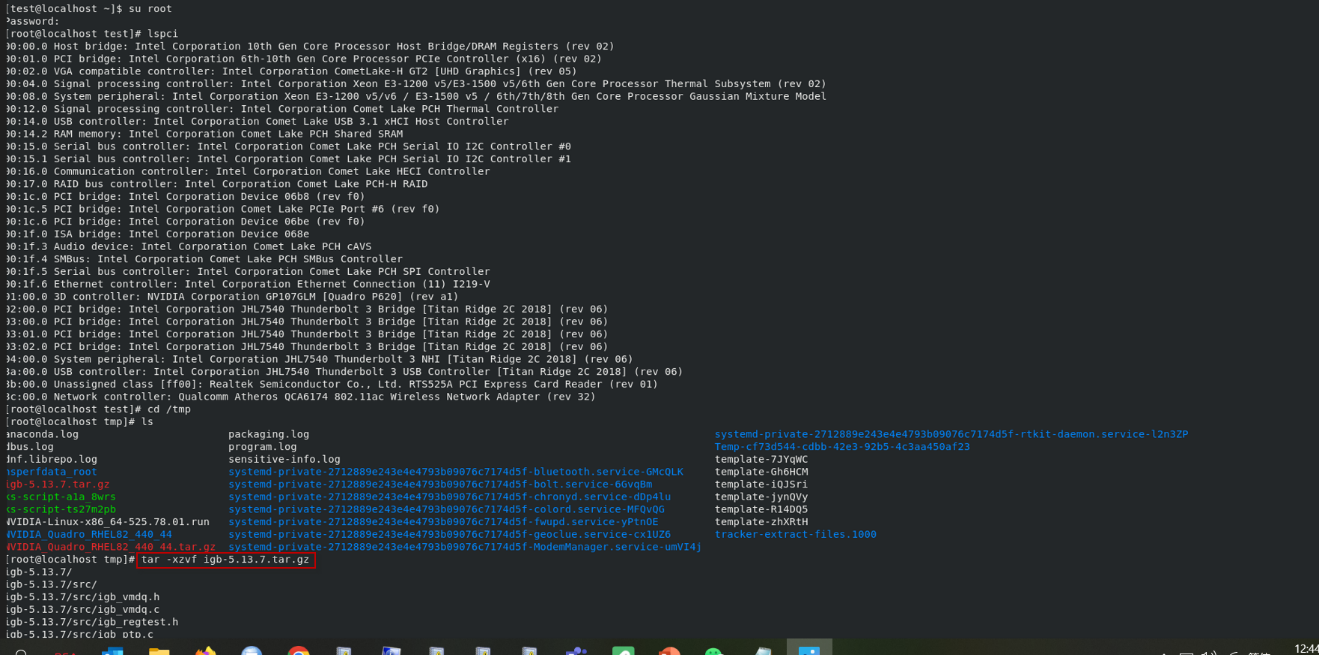Screen dimensions: 1319x655
Task: Click the 'lspci' command on the prompt line
Action: [x=162, y=33]
